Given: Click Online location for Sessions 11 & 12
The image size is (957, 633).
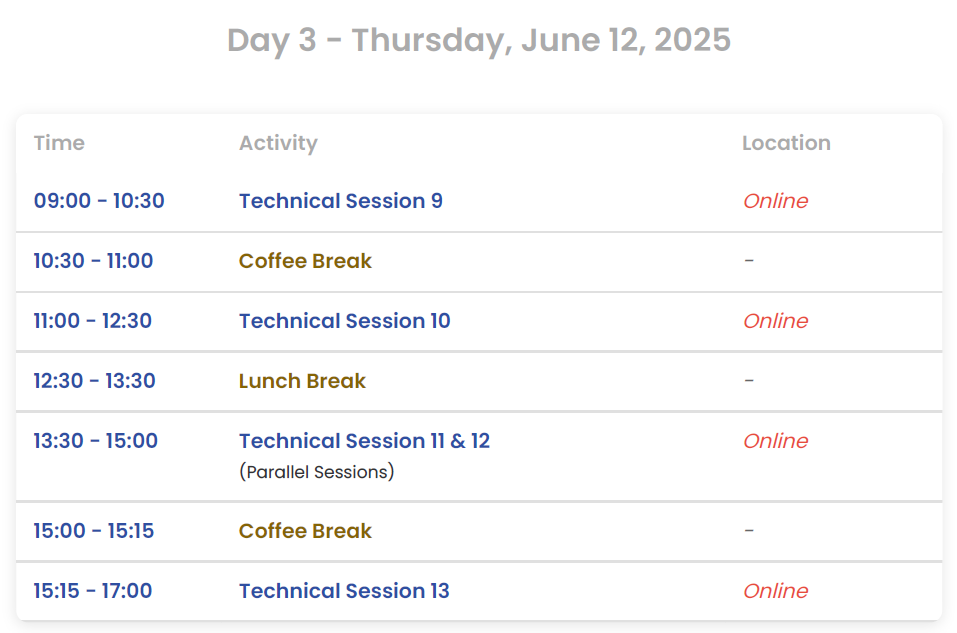Looking at the screenshot, I should 775,441.
